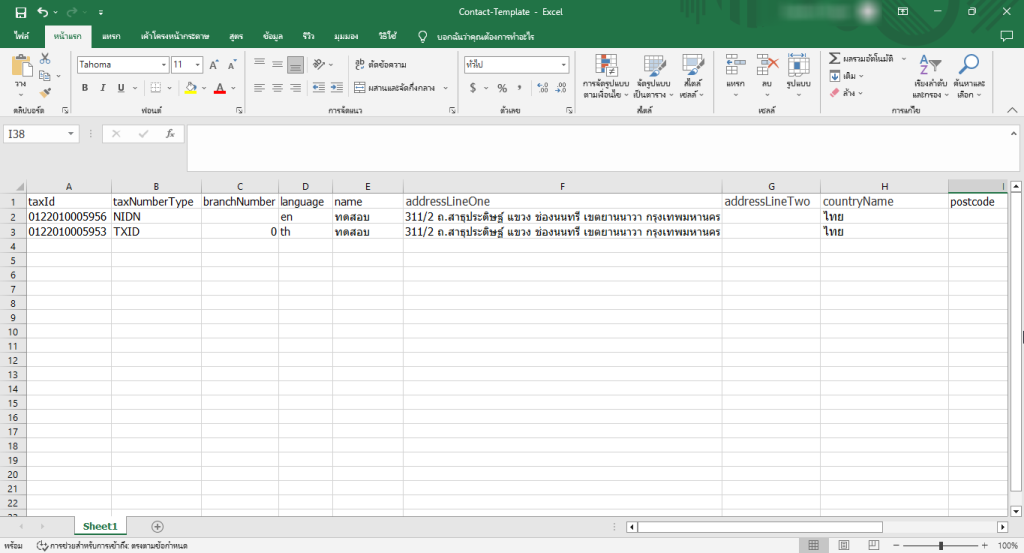The height and width of the screenshot is (553, 1024).
Task: Click the Name Box showing I38
Action: [35, 134]
